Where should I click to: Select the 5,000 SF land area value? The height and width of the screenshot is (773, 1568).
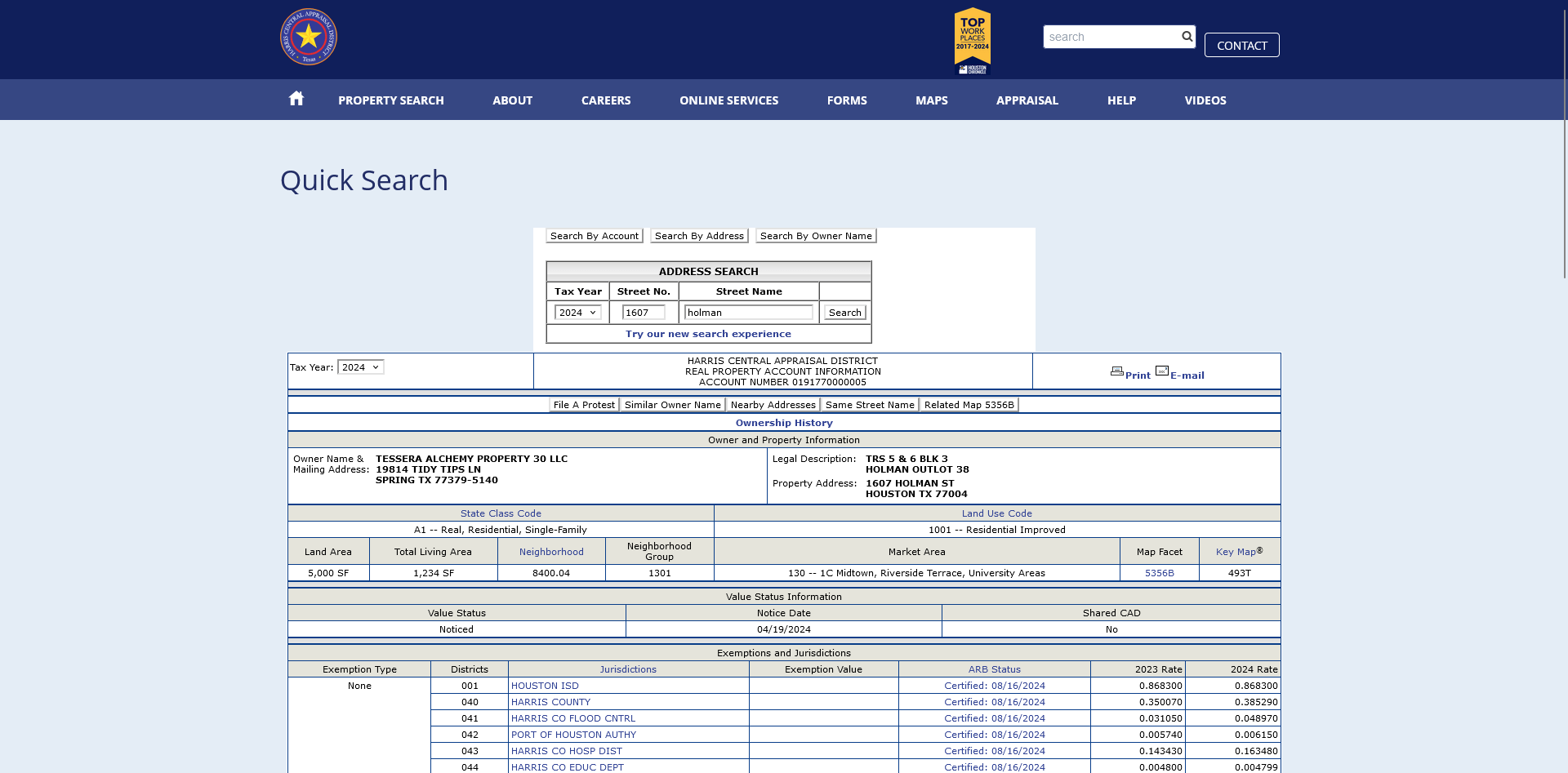(328, 573)
